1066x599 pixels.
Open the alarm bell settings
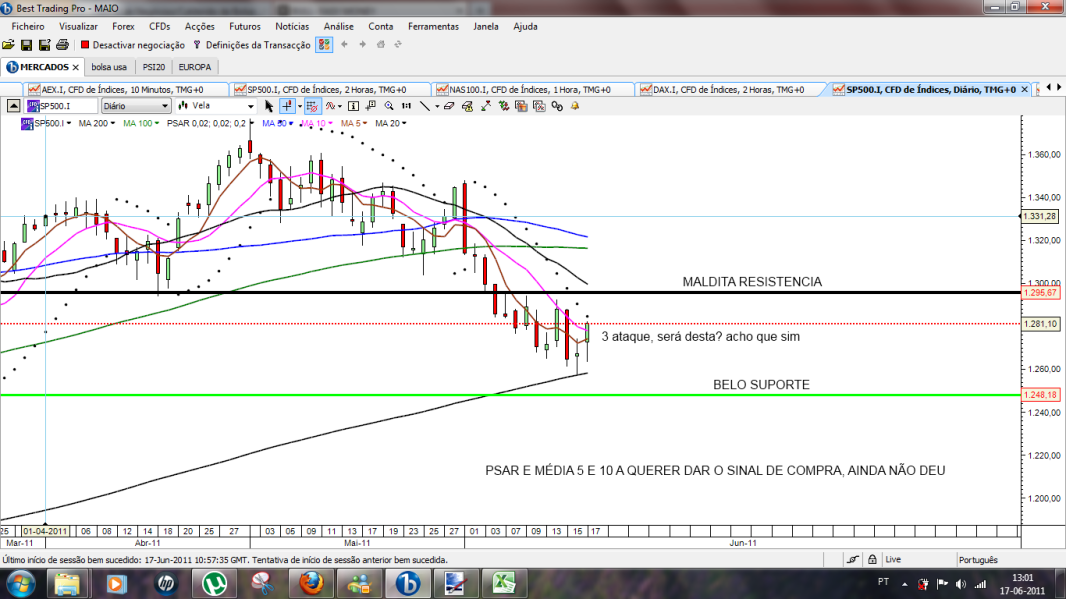(575, 105)
